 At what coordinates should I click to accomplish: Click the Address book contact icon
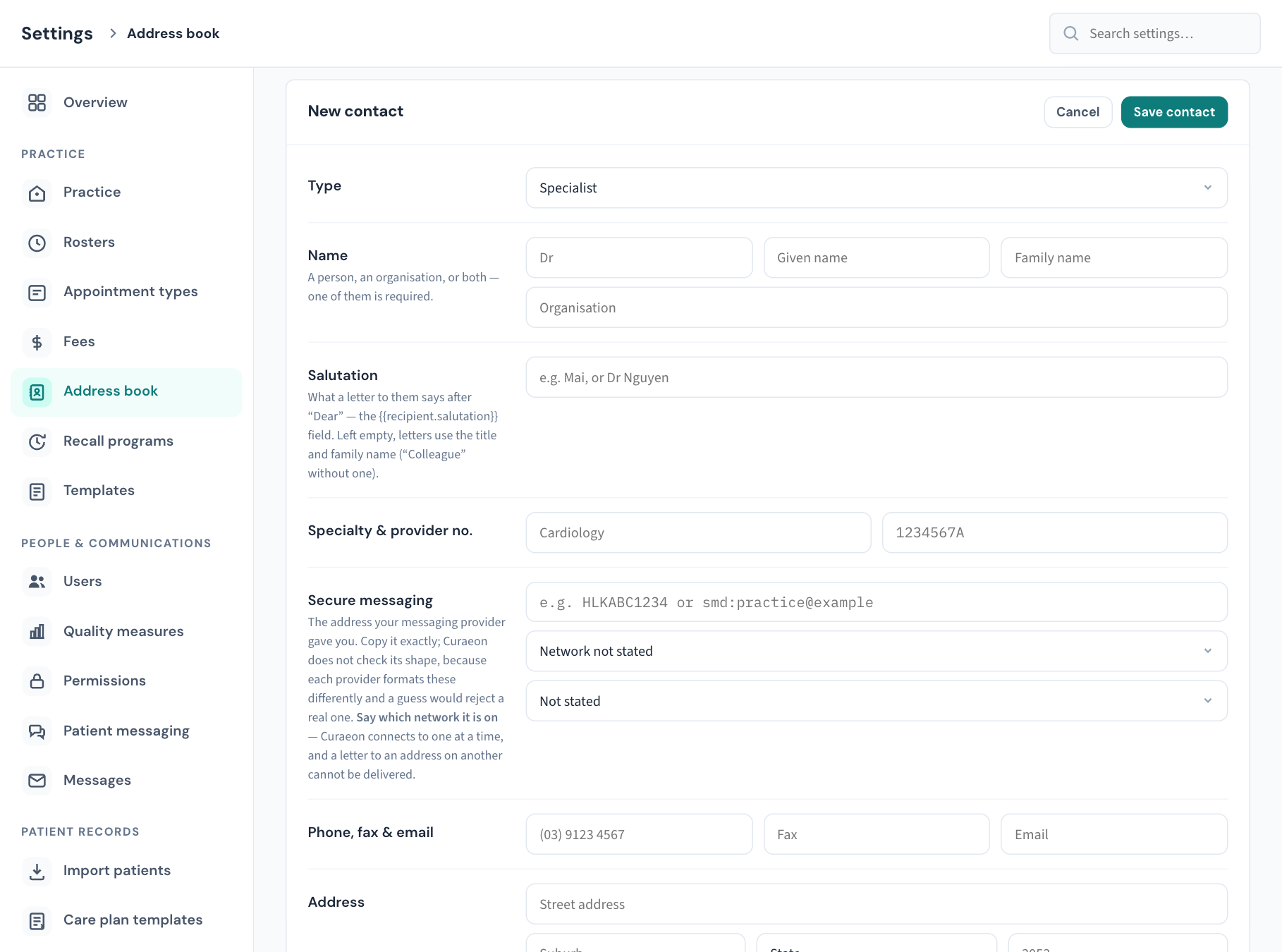37,391
